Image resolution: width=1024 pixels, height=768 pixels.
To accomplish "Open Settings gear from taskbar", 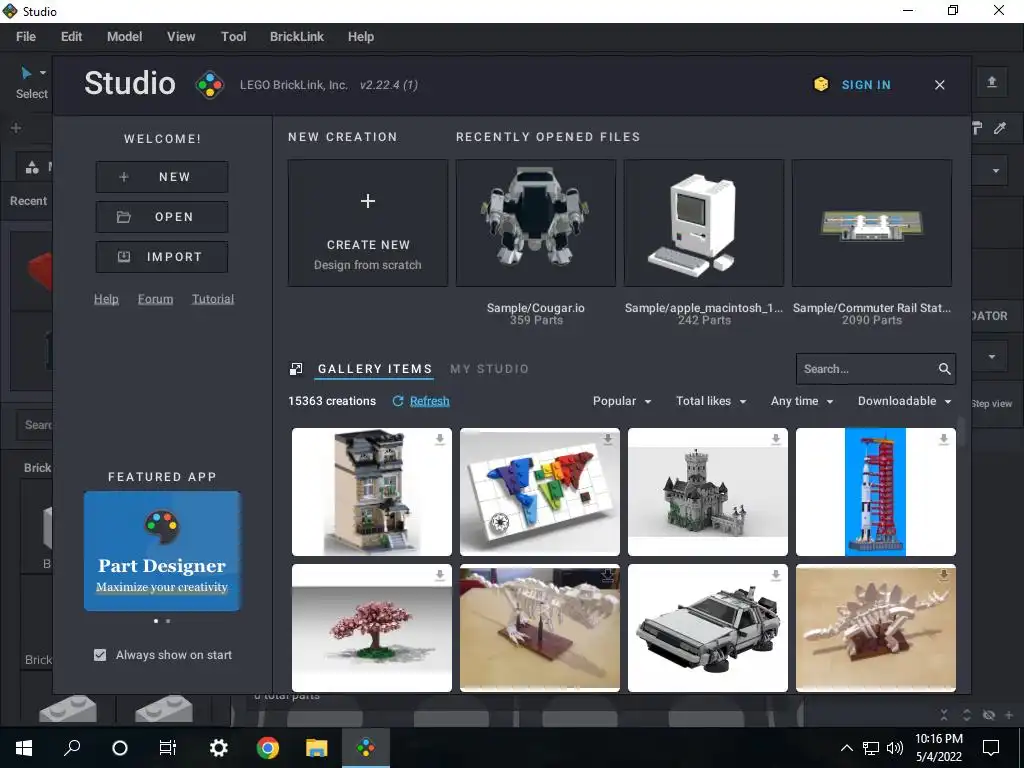I will 218,748.
